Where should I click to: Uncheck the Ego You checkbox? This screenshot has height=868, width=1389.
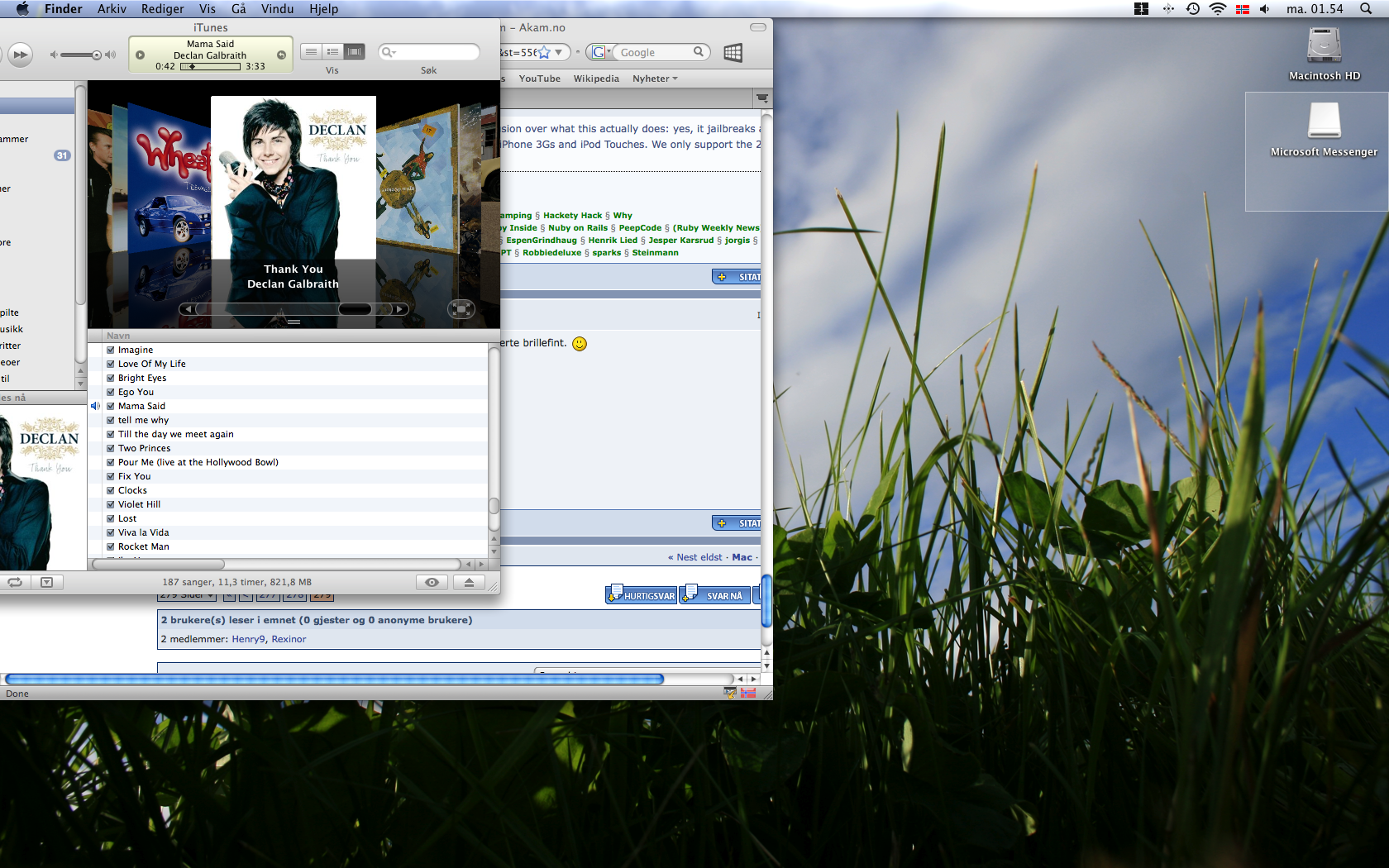point(111,392)
